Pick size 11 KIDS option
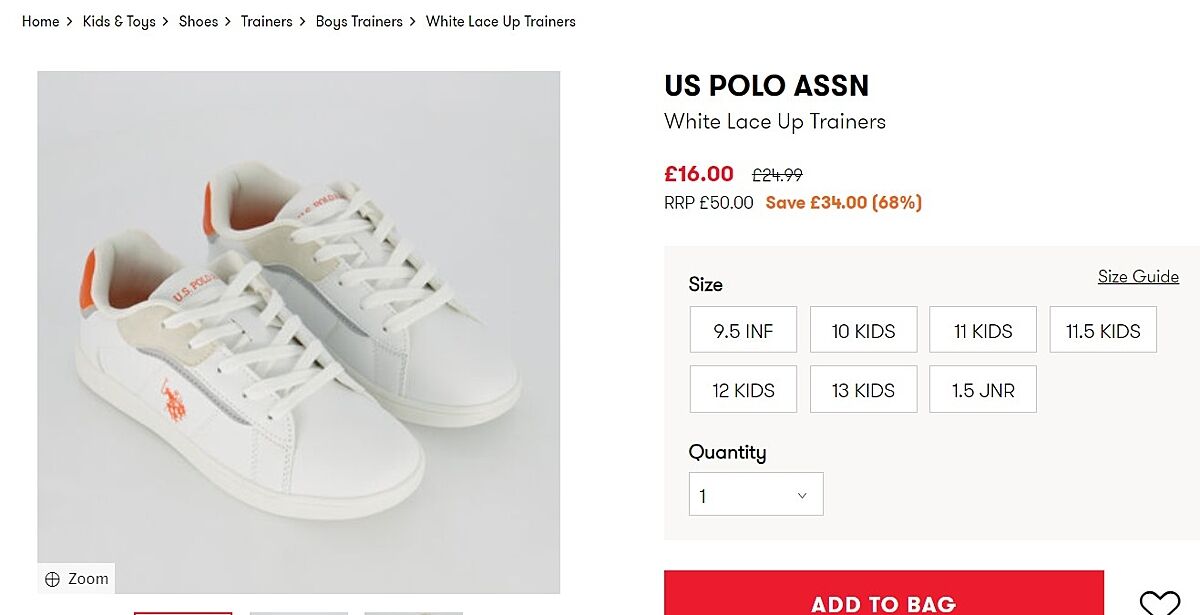This screenshot has width=1200, height=615. click(983, 331)
